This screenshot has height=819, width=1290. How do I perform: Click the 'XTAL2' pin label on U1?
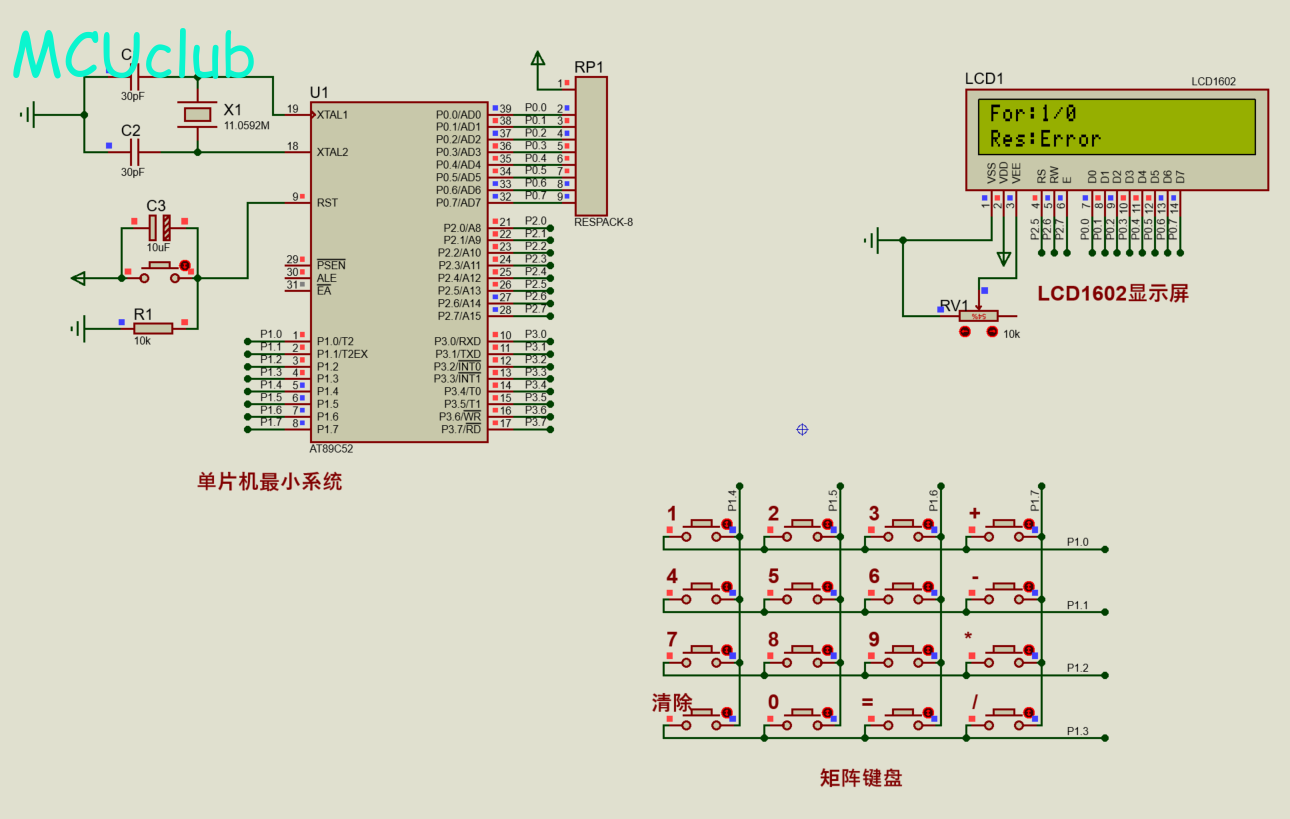pos(332,152)
